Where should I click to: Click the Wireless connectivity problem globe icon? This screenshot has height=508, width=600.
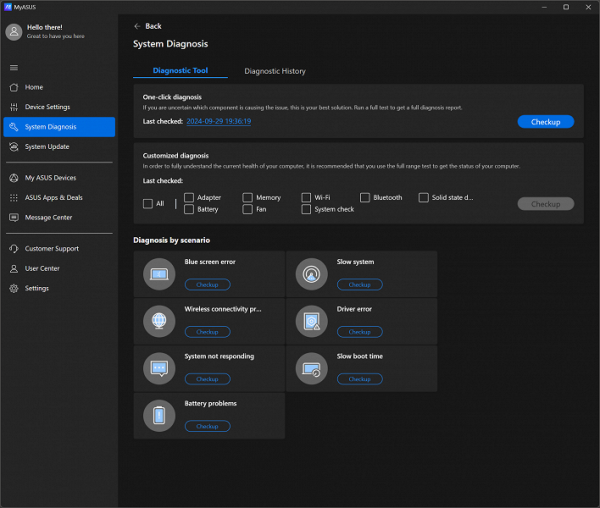click(x=159, y=321)
